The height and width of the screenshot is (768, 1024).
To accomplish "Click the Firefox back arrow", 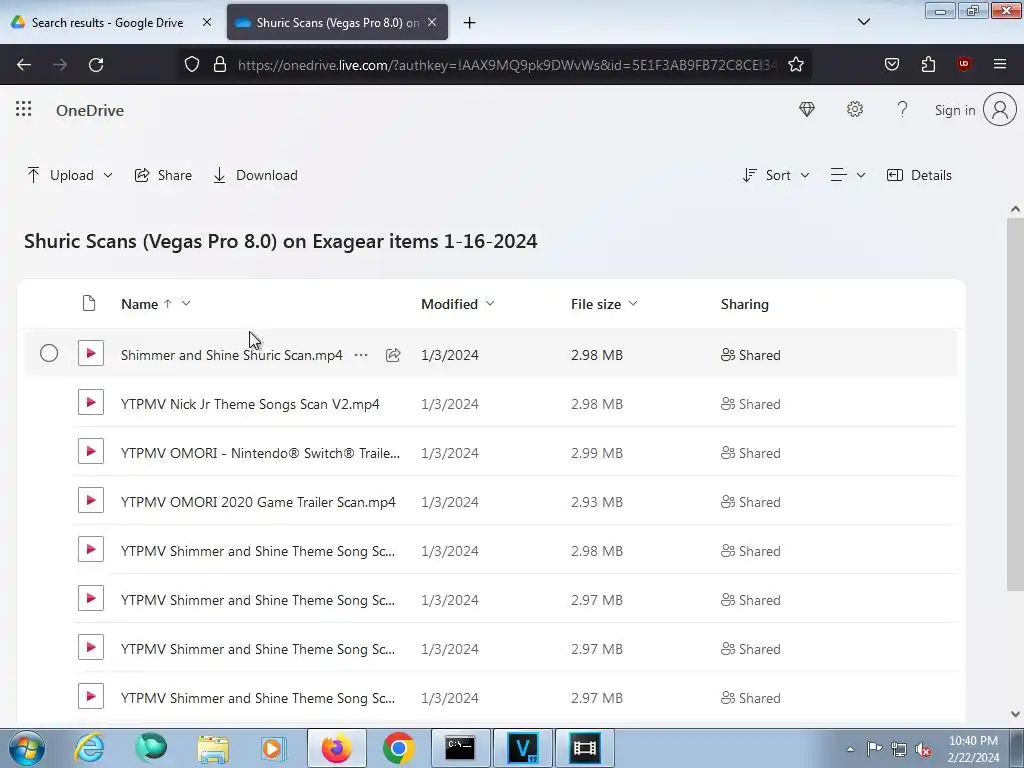I will pos(24,65).
